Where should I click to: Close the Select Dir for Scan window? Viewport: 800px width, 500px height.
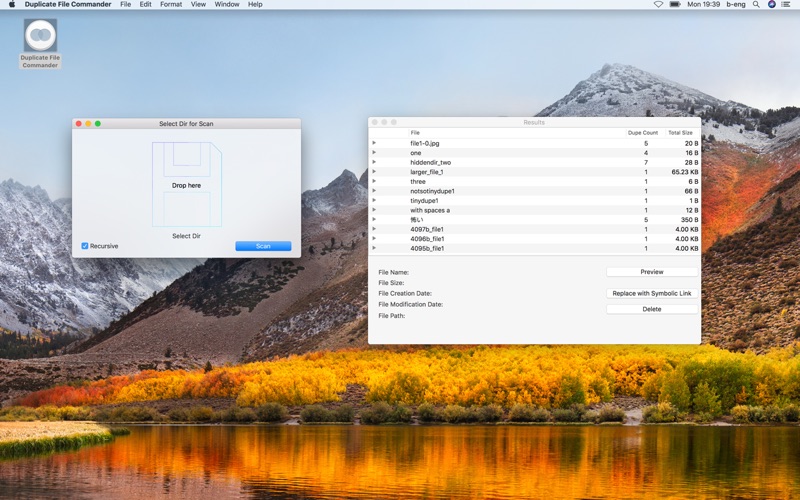click(x=79, y=123)
